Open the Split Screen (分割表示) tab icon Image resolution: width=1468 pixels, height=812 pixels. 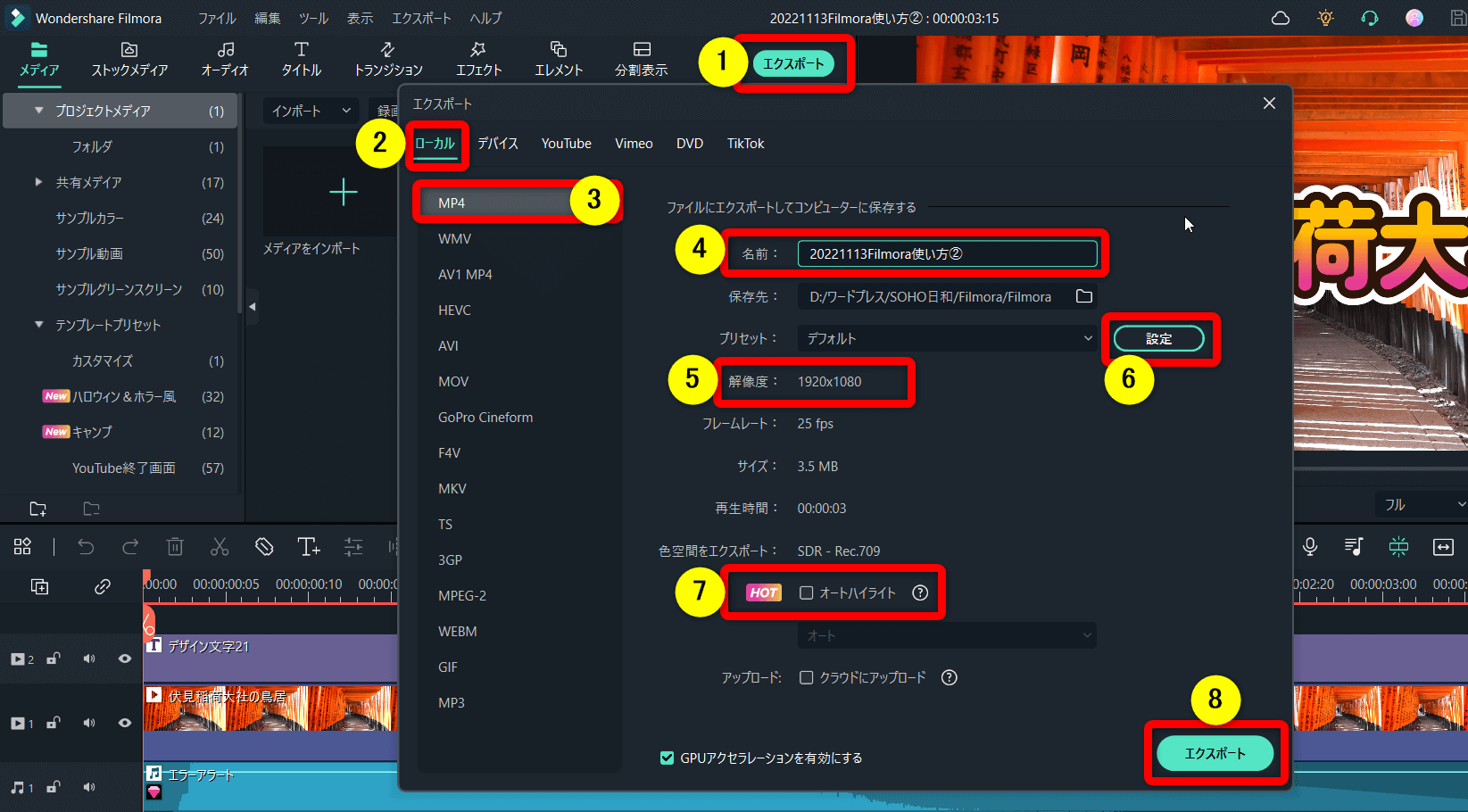click(x=642, y=50)
